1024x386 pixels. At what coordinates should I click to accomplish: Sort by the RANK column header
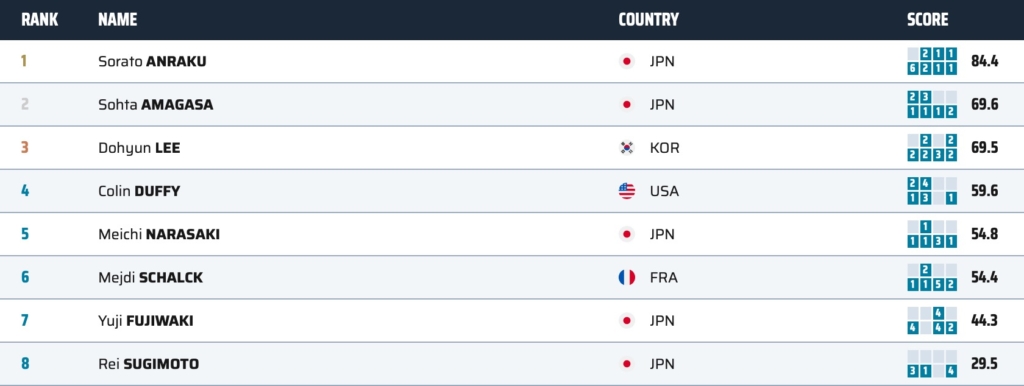[x=39, y=20]
